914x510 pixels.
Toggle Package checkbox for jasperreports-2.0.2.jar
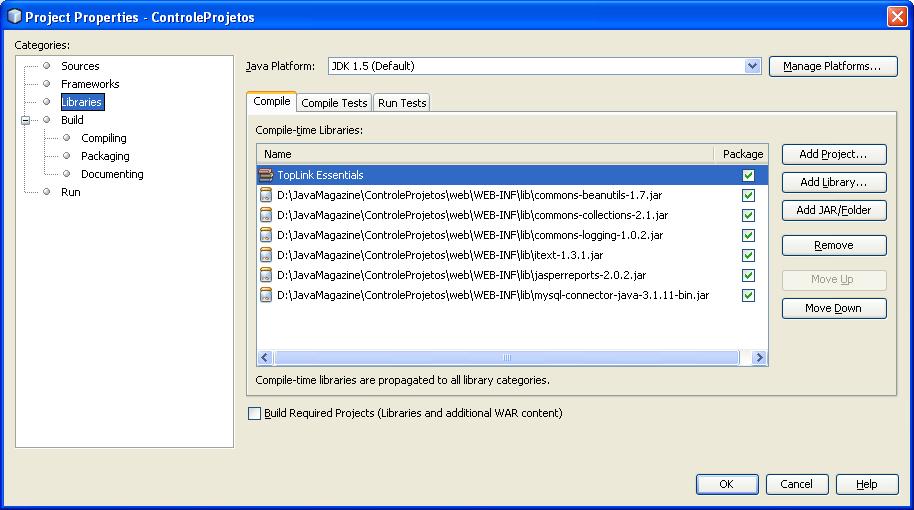click(x=748, y=275)
